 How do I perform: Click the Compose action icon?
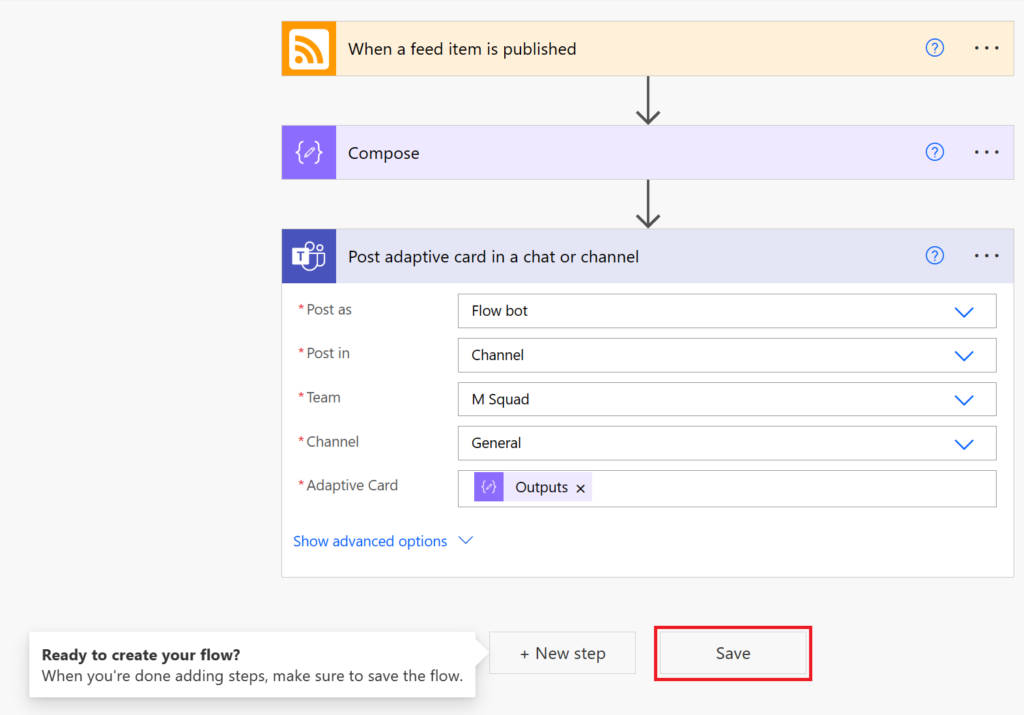pyautogui.click(x=308, y=152)
